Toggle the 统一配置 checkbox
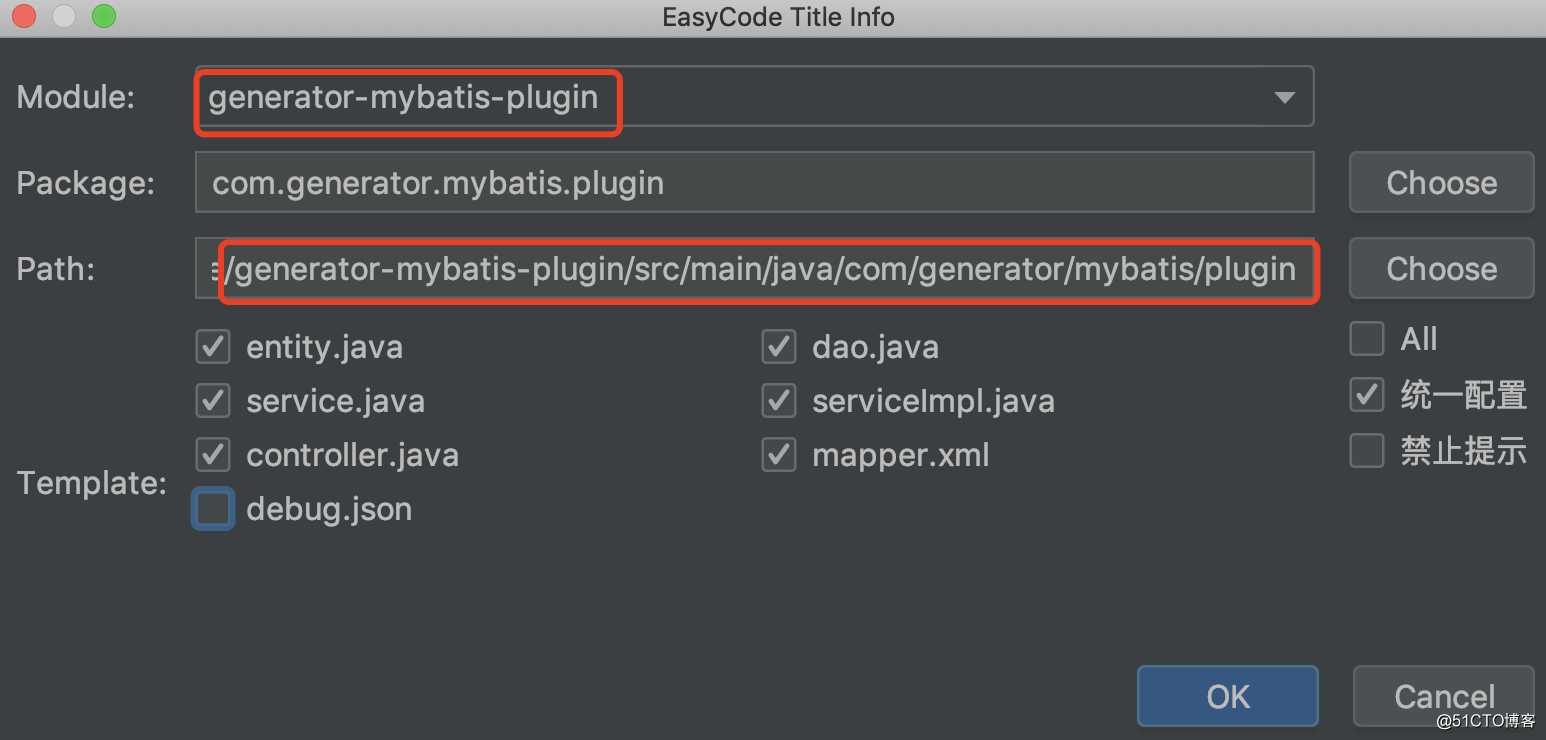This screenshot has height=740, width=1546. (1367, 395)
